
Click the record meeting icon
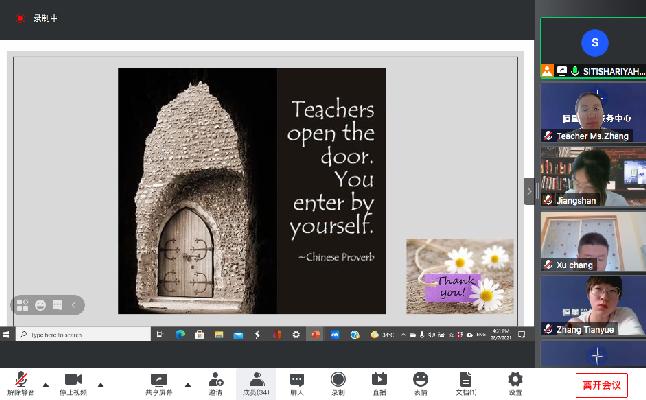tap(338, 381)
